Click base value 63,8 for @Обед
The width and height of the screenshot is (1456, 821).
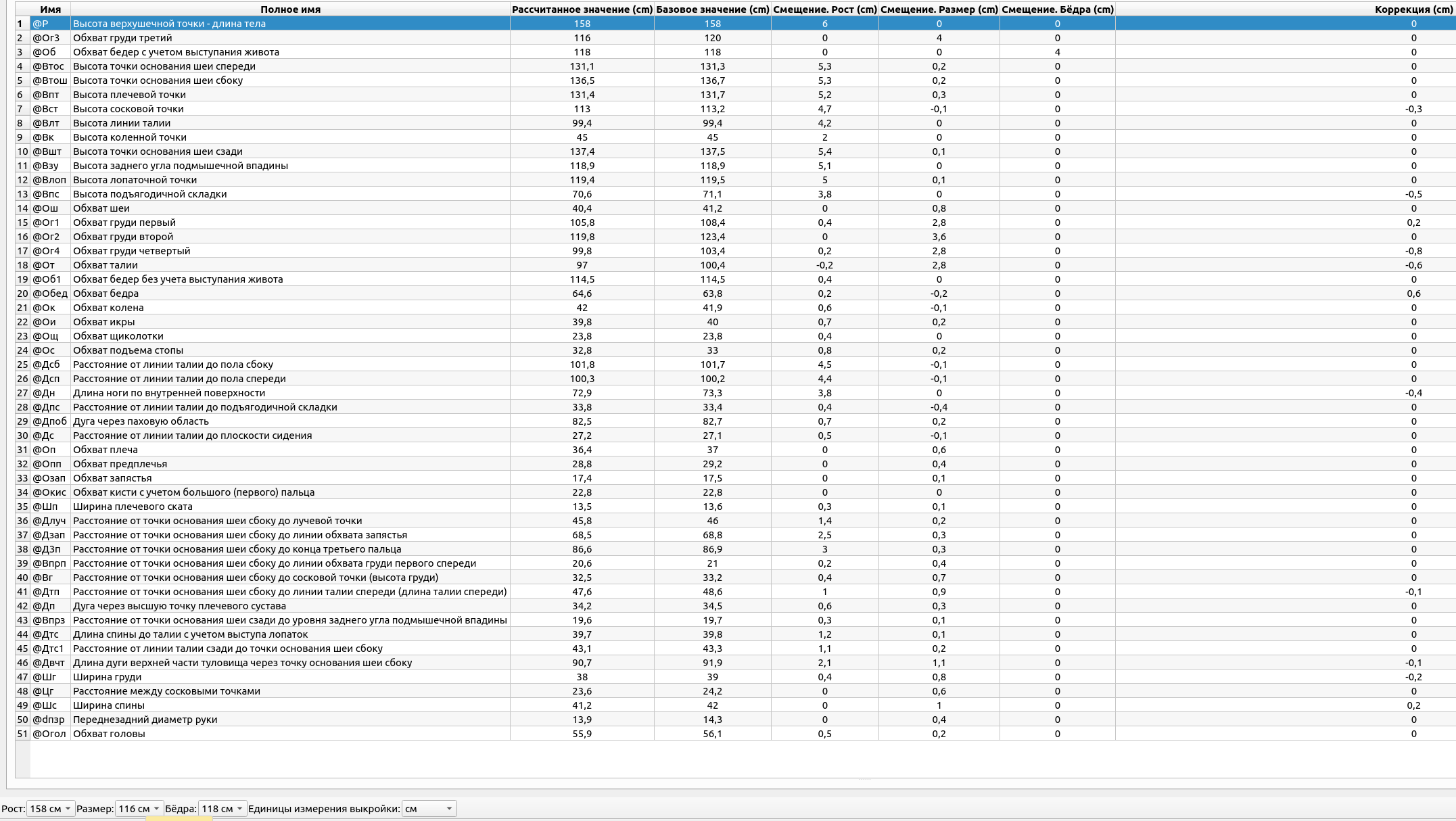coord(713,294)
